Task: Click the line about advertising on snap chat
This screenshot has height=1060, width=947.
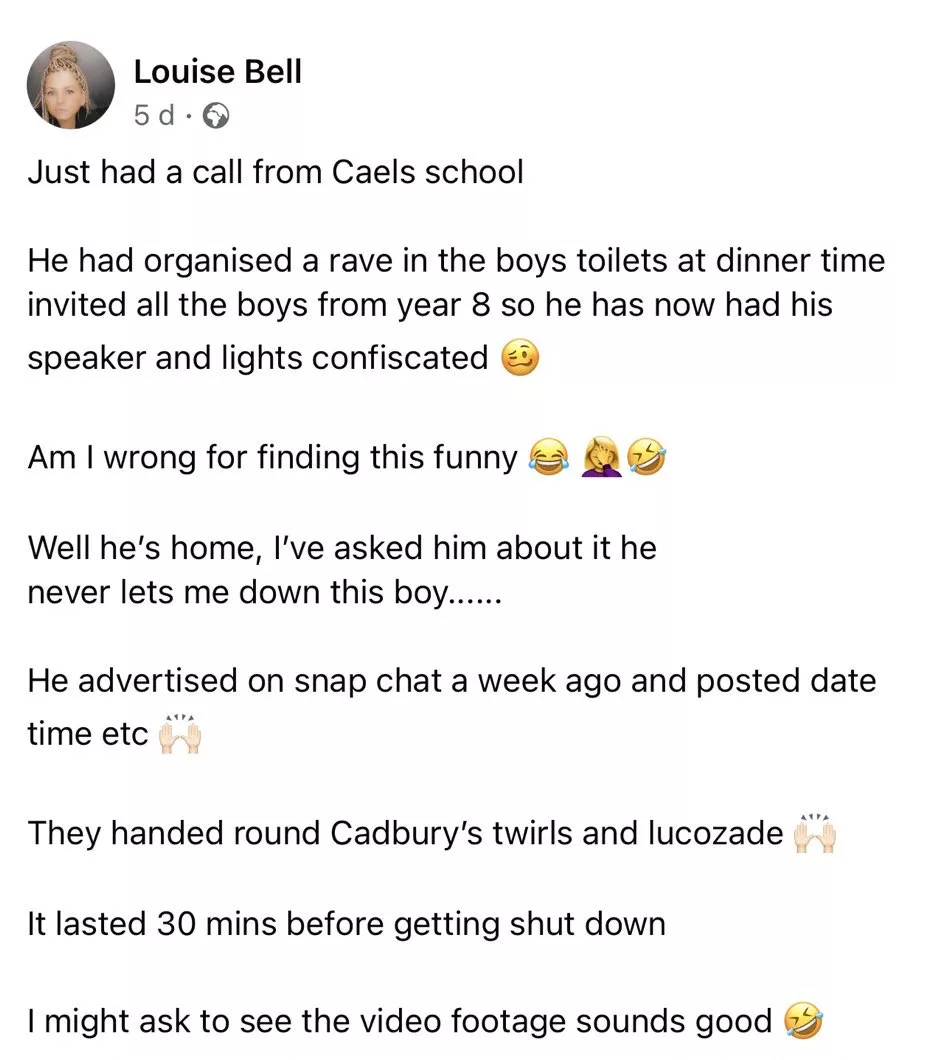Action: point(451,681)
